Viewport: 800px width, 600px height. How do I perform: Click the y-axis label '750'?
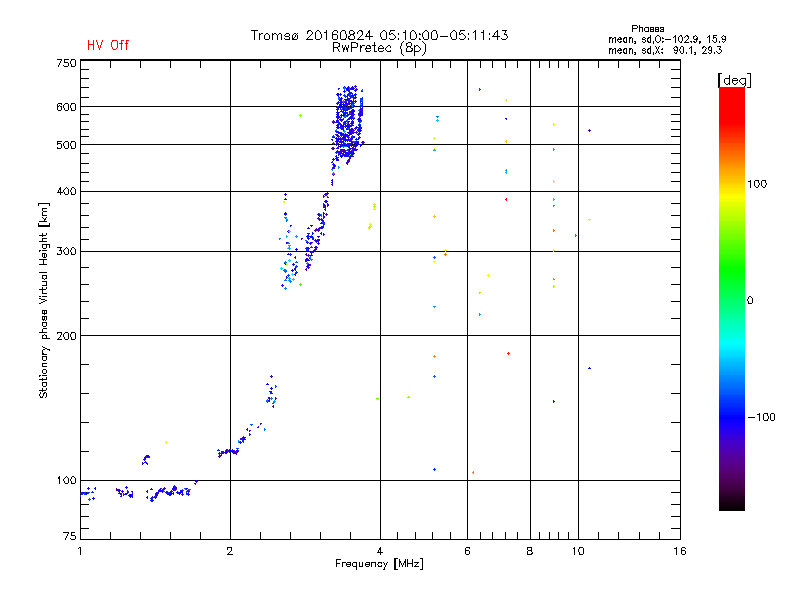coord(66,63)
